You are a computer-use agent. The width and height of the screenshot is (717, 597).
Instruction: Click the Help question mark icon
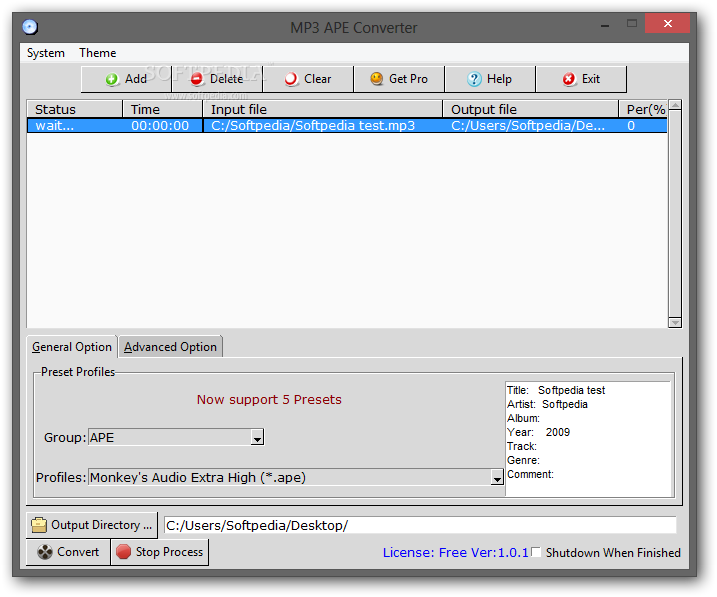pyautogui.click(x=474, y=79)
